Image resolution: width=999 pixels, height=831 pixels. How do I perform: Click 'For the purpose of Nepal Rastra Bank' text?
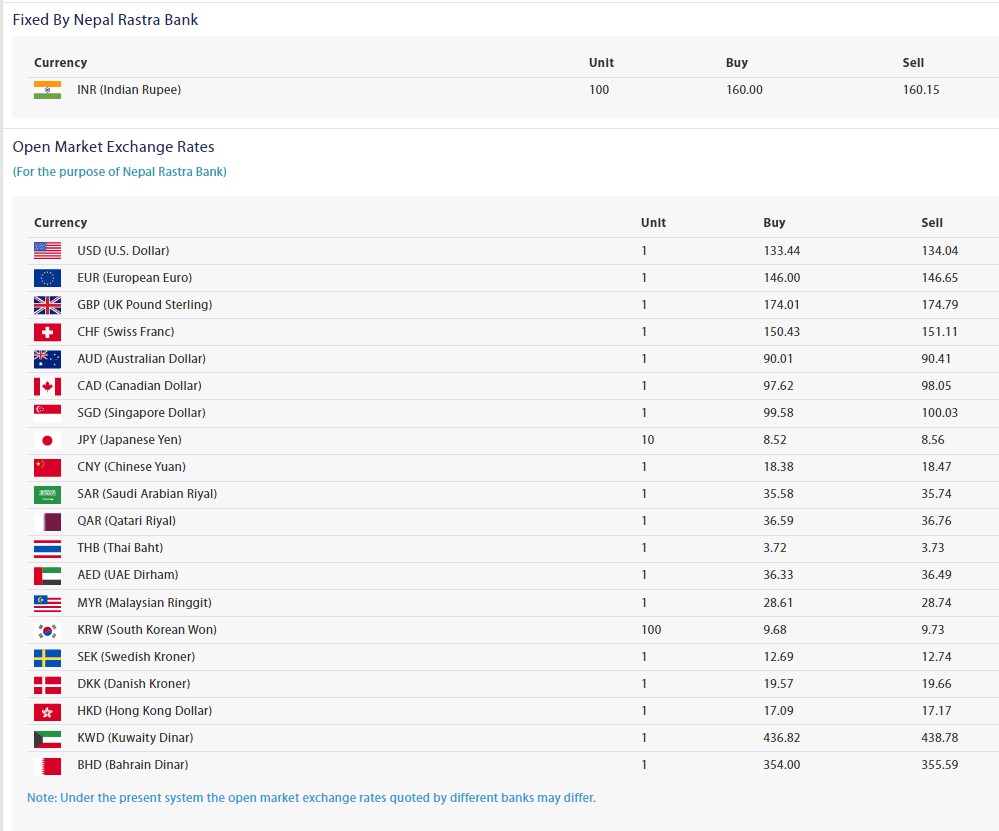pyautogui.click(x=120, y=172)
